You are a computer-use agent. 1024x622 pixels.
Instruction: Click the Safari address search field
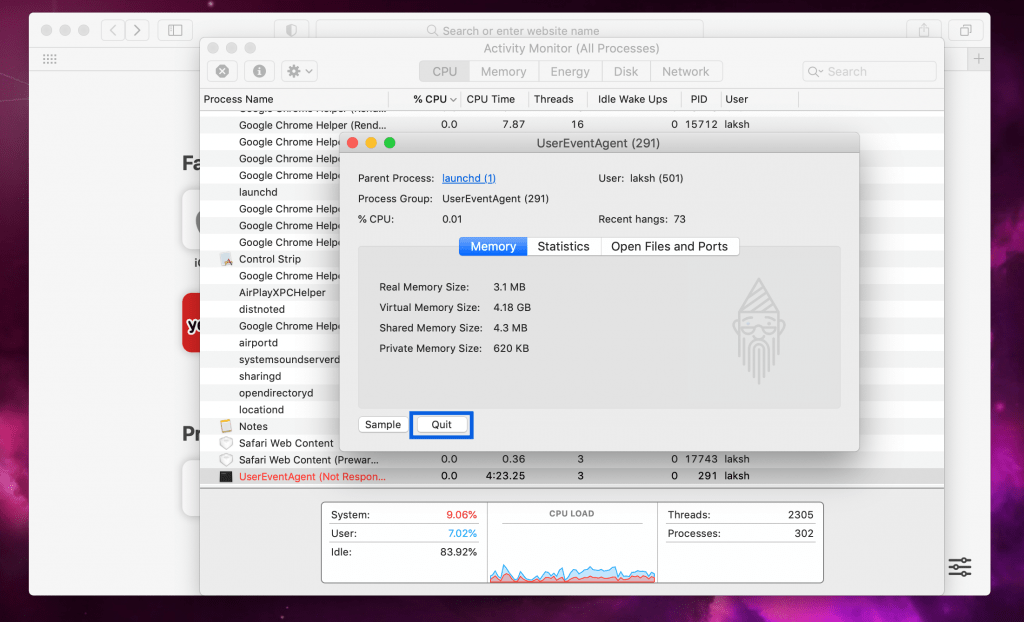pyautogui.click(x=510, y=30)
